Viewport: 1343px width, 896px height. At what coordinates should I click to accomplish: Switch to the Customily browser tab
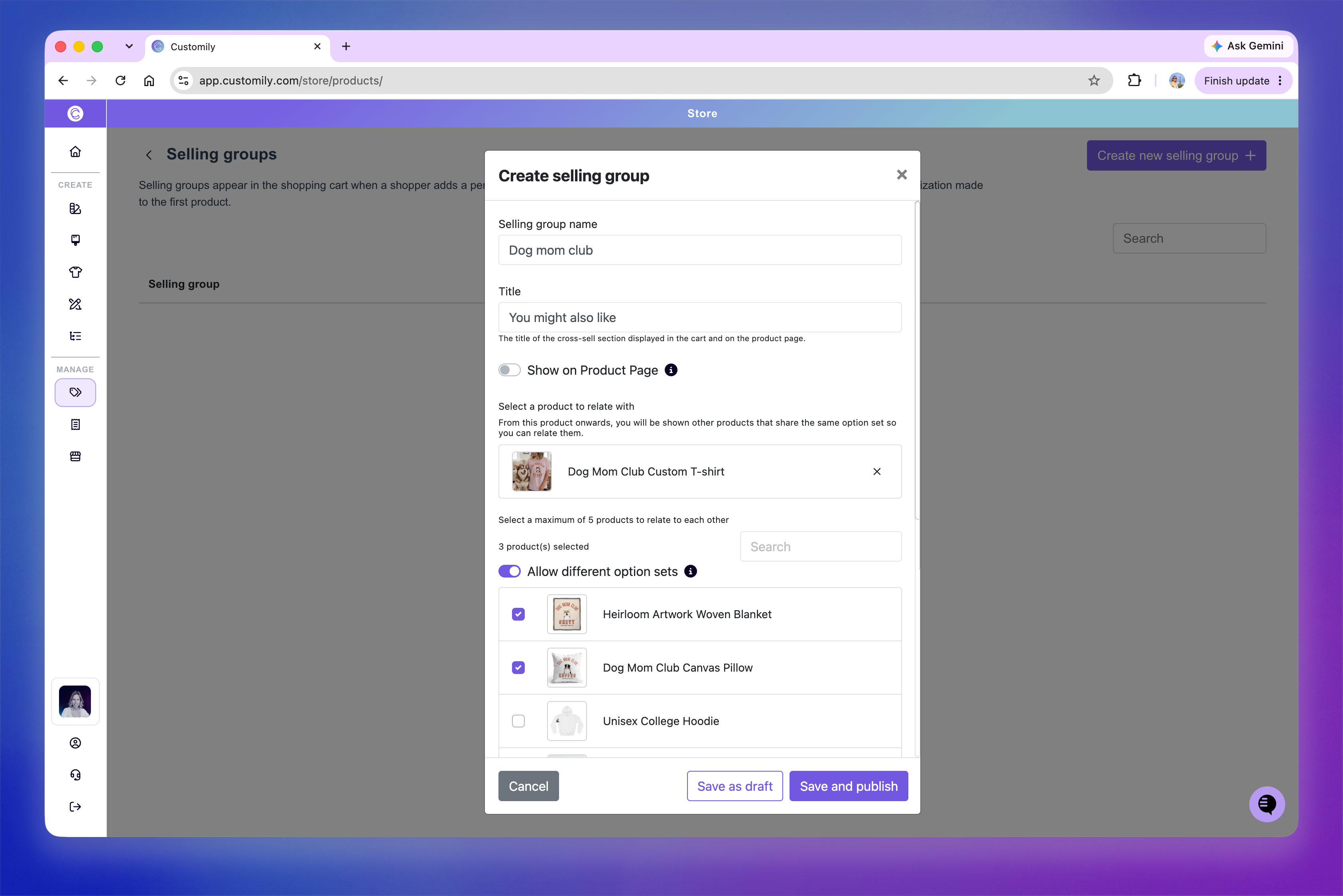tap(237, 47)
